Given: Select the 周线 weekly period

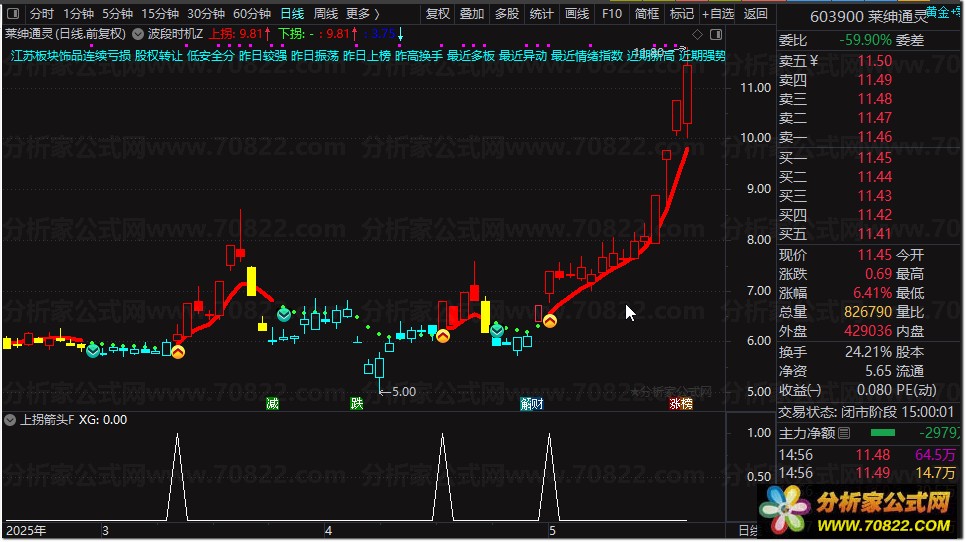Looking at the screenshot, I should coord(325,14).
